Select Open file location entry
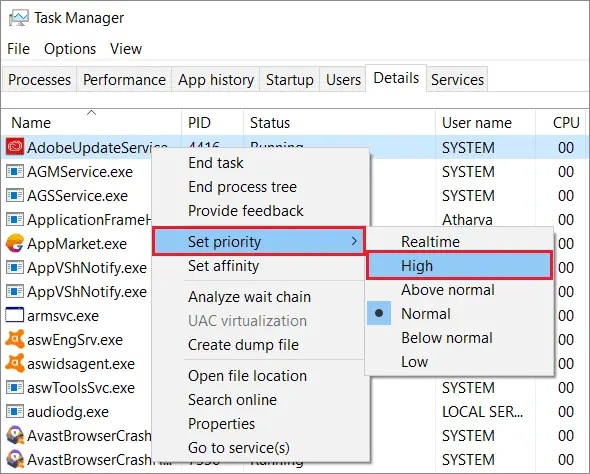The width and height of the screenshot is (590, 474). (247, 376)
